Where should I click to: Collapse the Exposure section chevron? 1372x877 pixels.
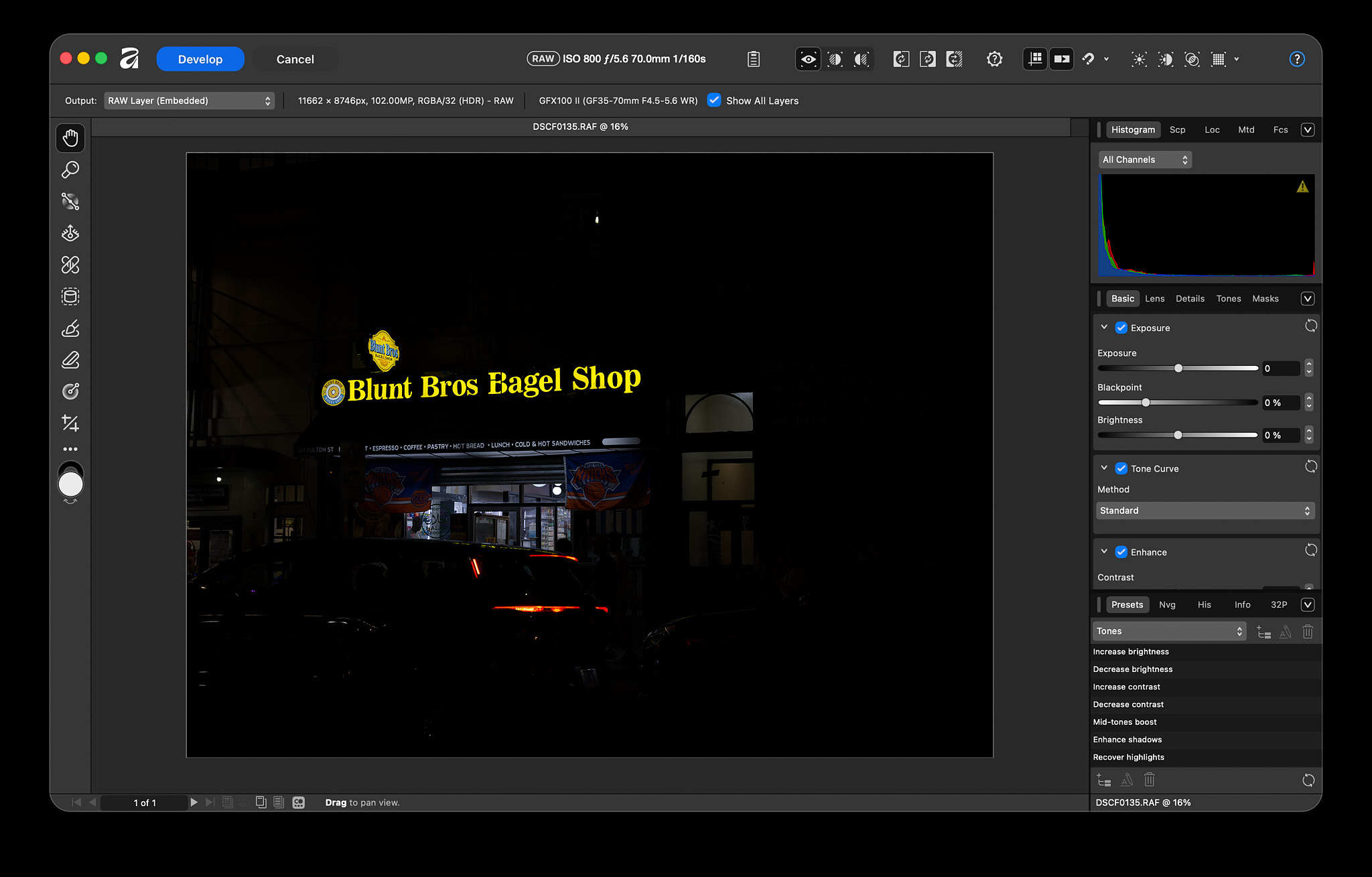click(x=1104, y=327)
